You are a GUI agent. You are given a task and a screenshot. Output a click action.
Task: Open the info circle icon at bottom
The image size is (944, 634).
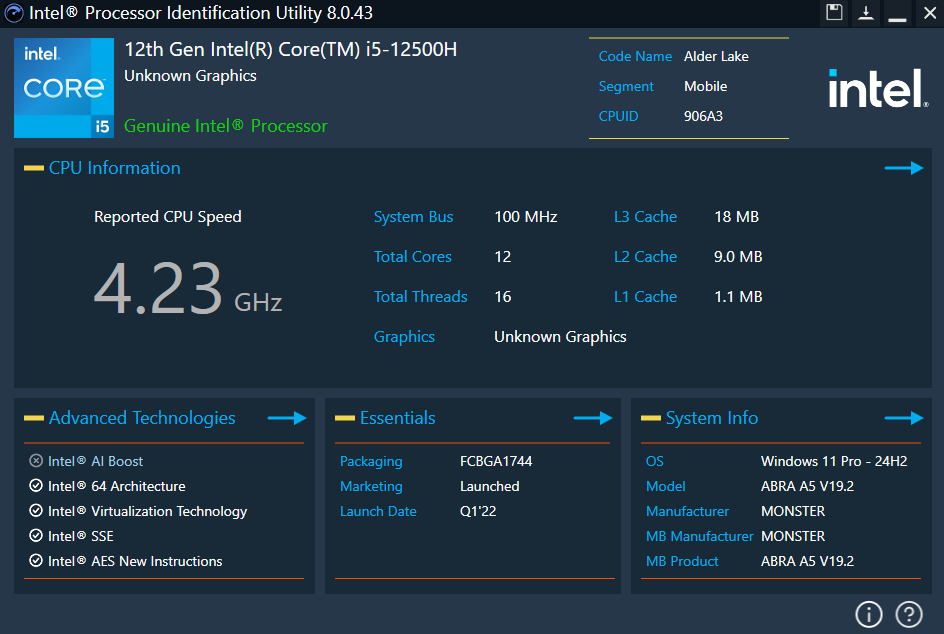click(869, 614)
